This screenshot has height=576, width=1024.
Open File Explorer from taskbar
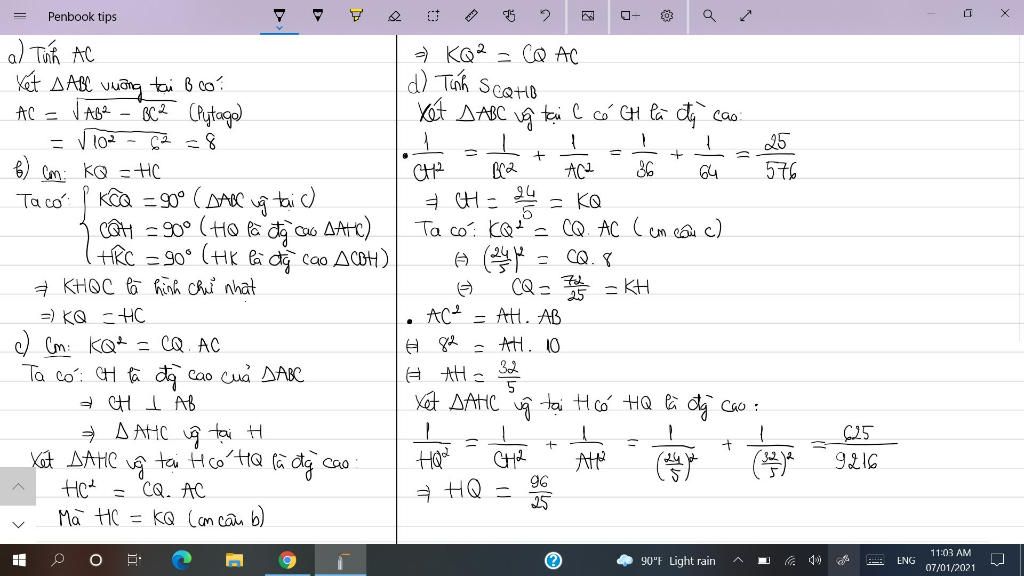click(x=234, y=560)
